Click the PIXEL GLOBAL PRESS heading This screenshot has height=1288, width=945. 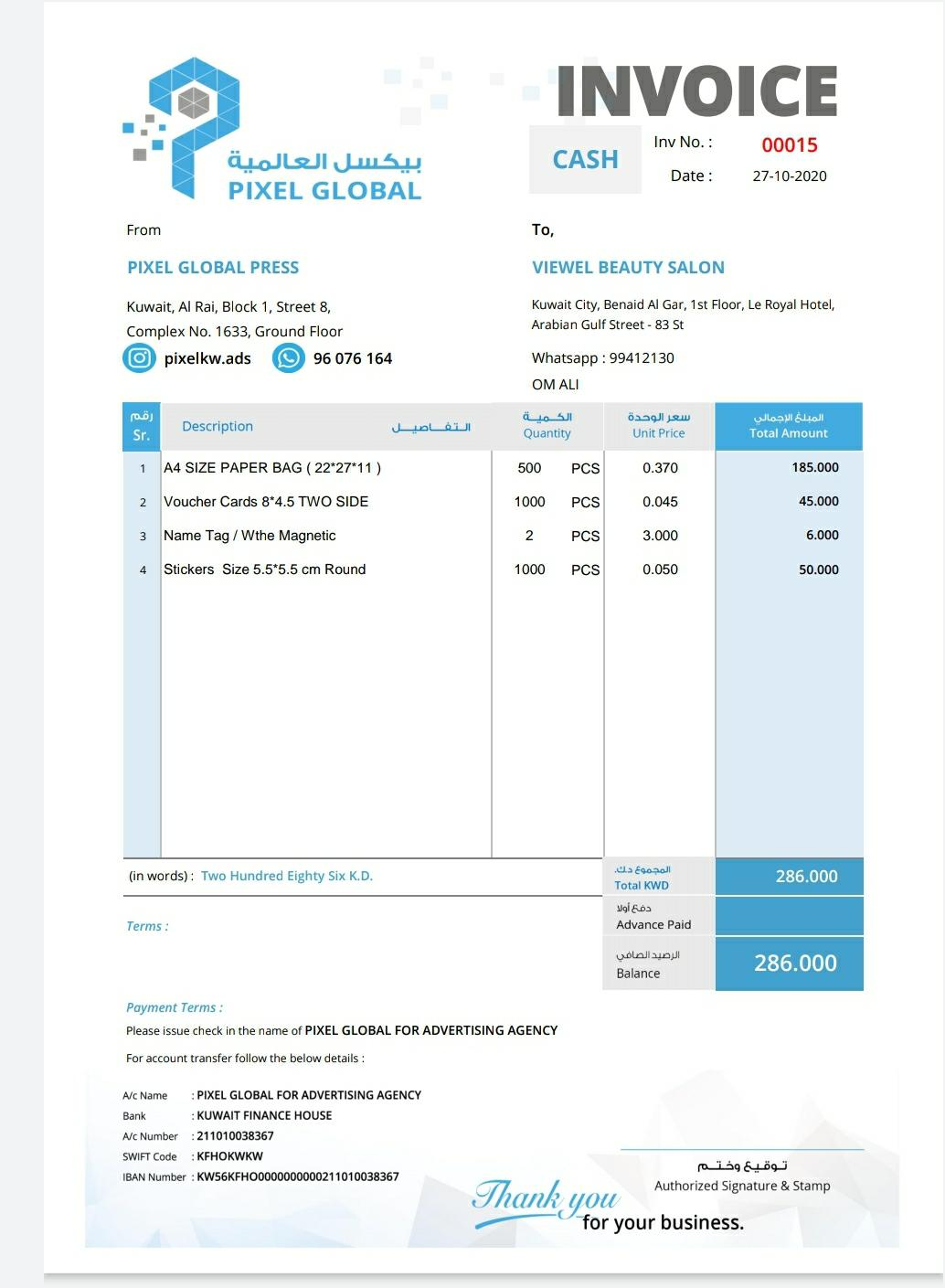coord(213,268)
